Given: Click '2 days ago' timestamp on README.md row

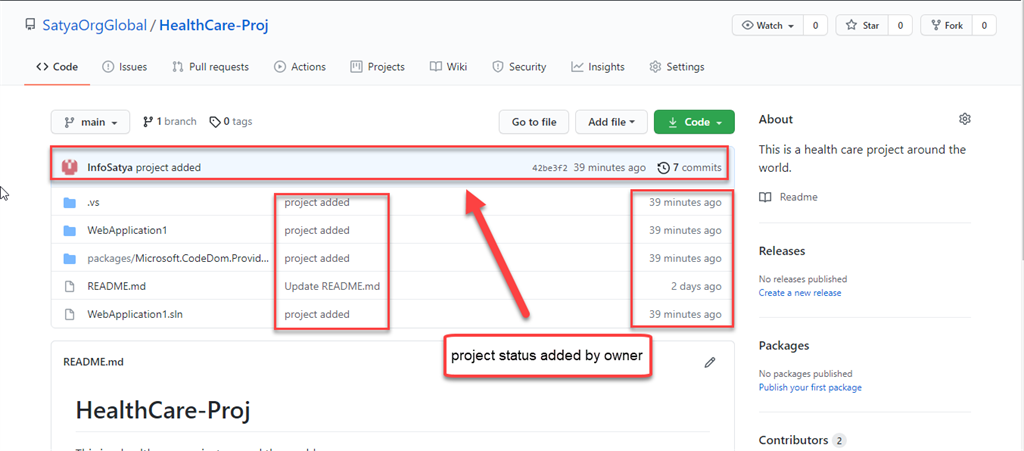Looking at the screenshot, I should (696, 286).
